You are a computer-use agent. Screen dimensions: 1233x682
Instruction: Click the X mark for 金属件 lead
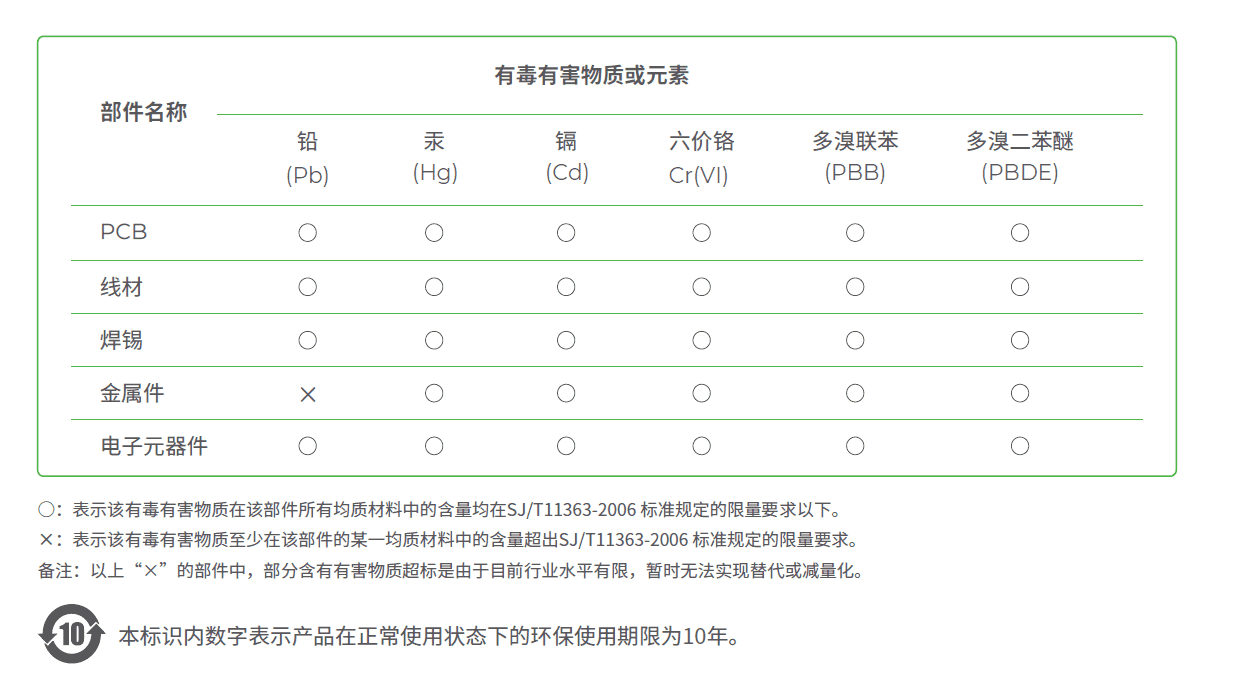(308, 394)
